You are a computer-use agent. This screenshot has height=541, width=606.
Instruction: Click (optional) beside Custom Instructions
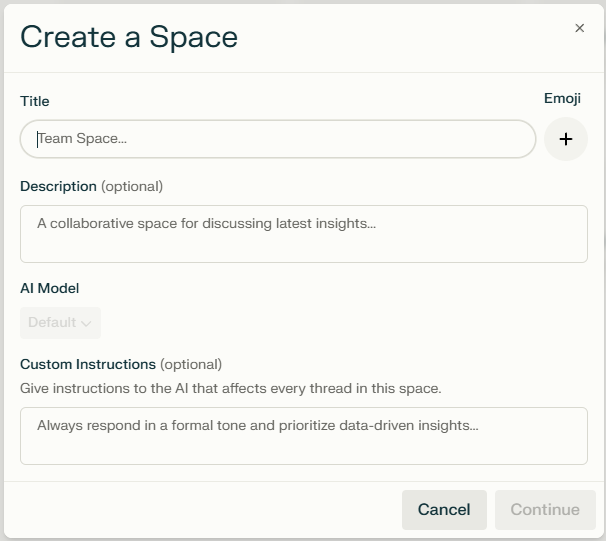[191, 364]
